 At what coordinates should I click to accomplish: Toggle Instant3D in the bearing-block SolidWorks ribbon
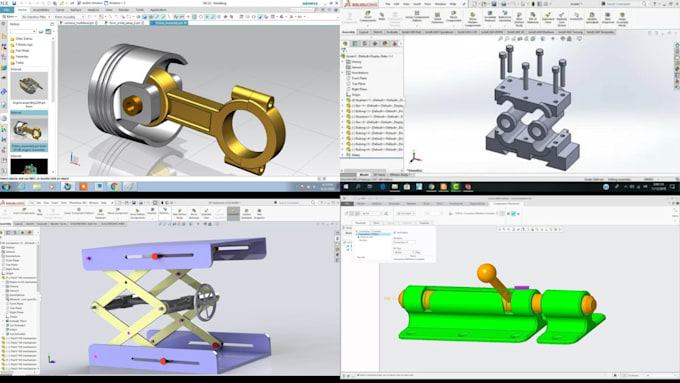click(576, 17)
